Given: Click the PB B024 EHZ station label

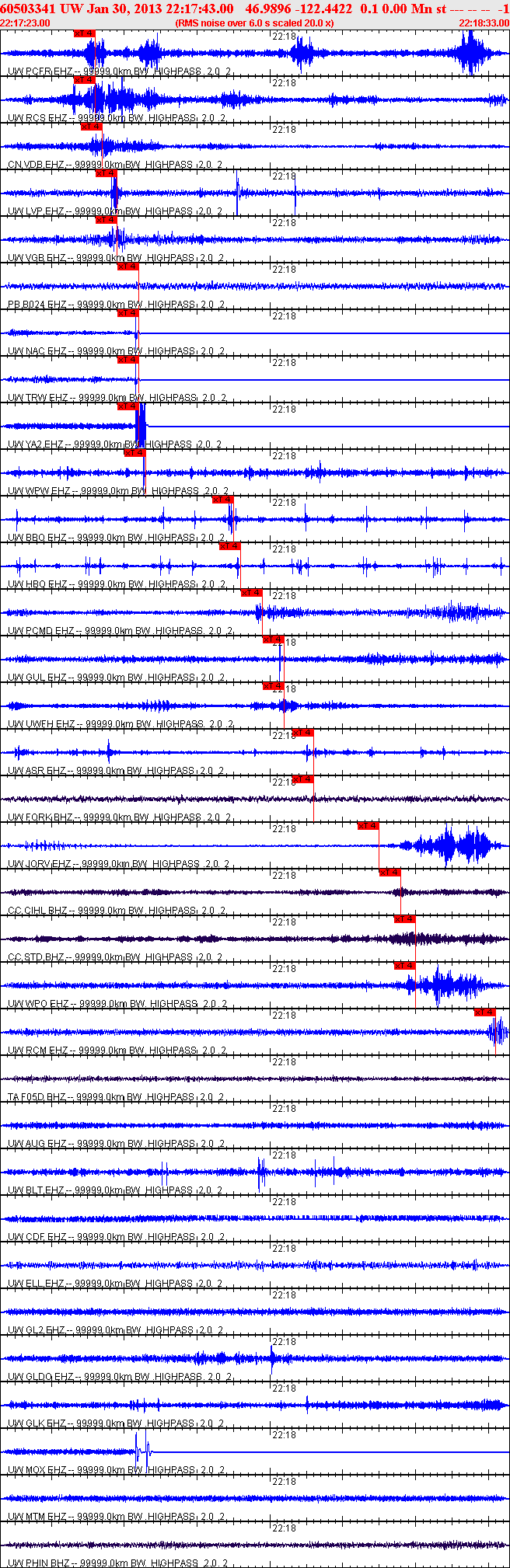Looking at the screenshot, I should click(x=37, y=305).
